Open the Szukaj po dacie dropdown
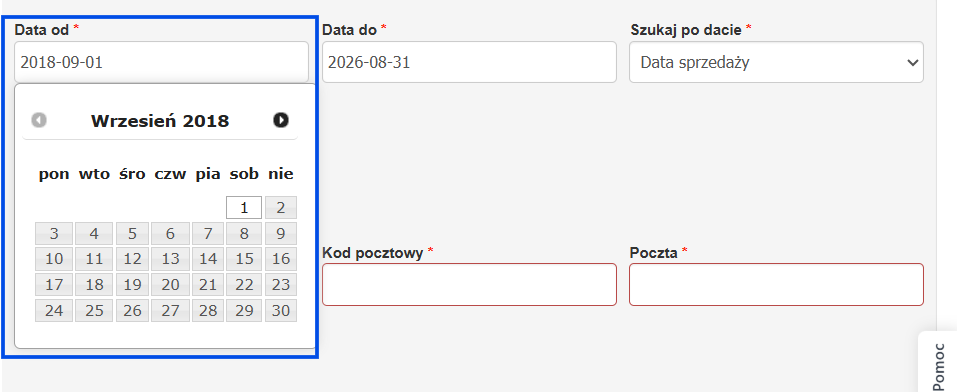This screenshot has width=957, height=392. click(776, 62)
